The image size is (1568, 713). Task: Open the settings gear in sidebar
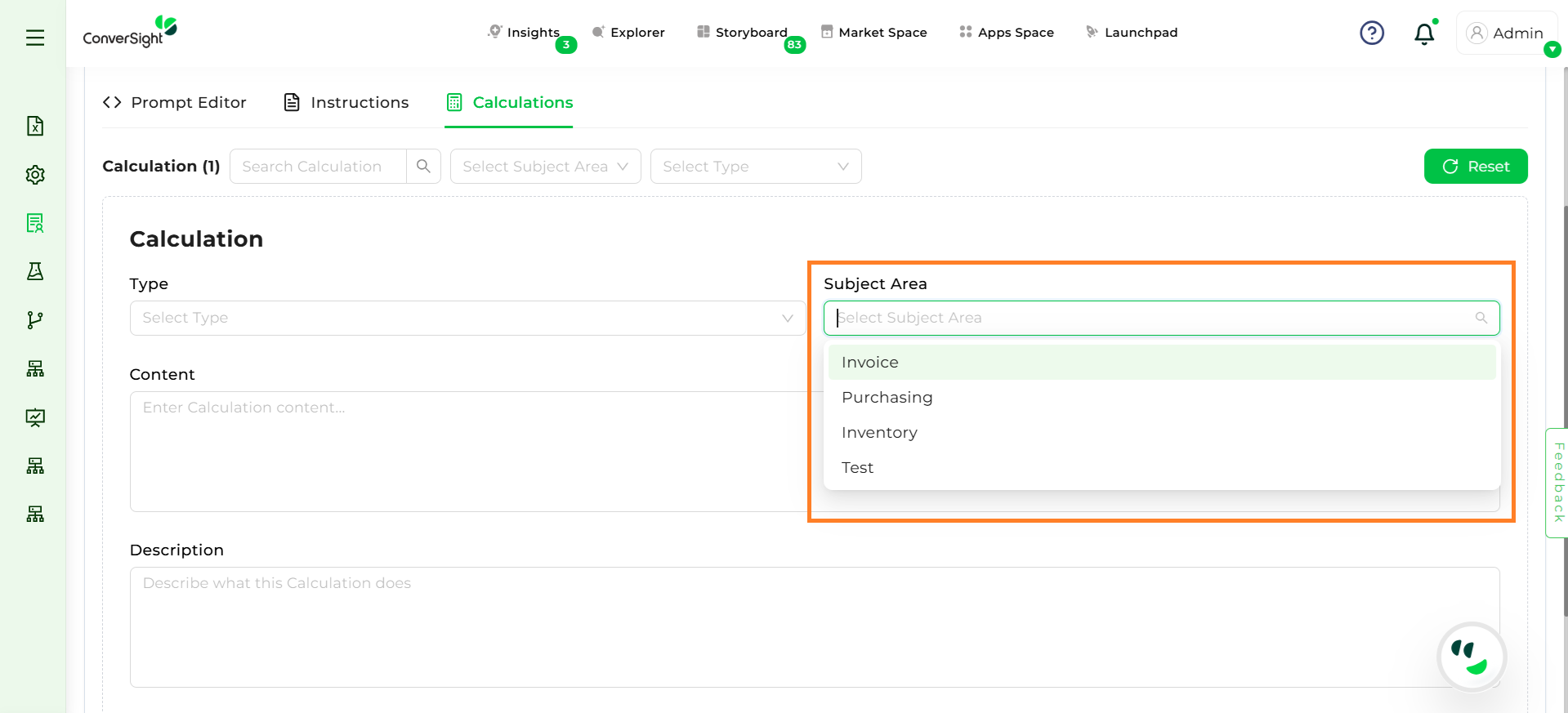(x=35, y=175)
